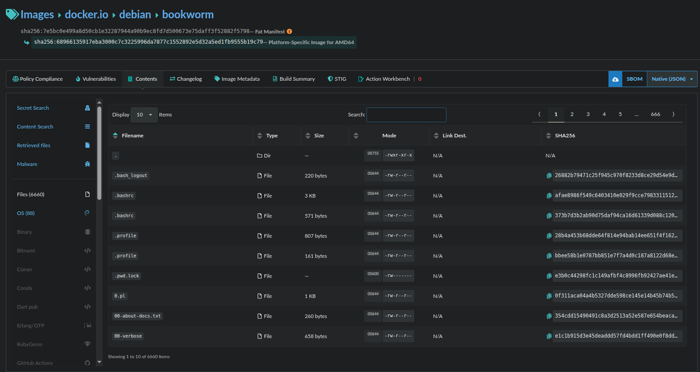Go to page 5 of results
The width and height of the screenshot is (700, 372).
click(x=620, y=114)
